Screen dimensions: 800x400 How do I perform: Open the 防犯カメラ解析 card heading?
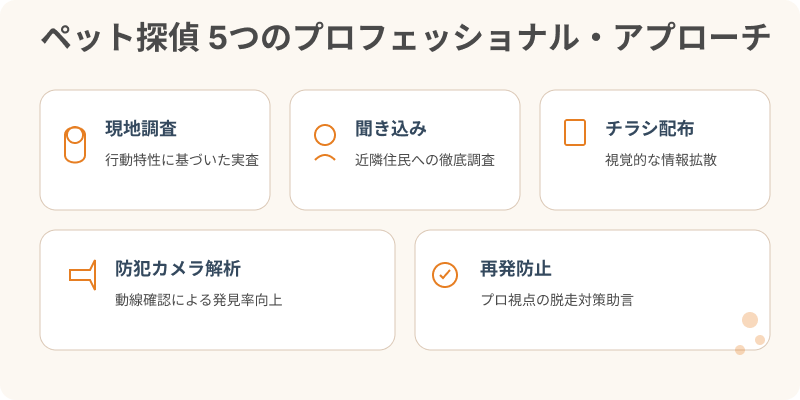click(177, 269)
